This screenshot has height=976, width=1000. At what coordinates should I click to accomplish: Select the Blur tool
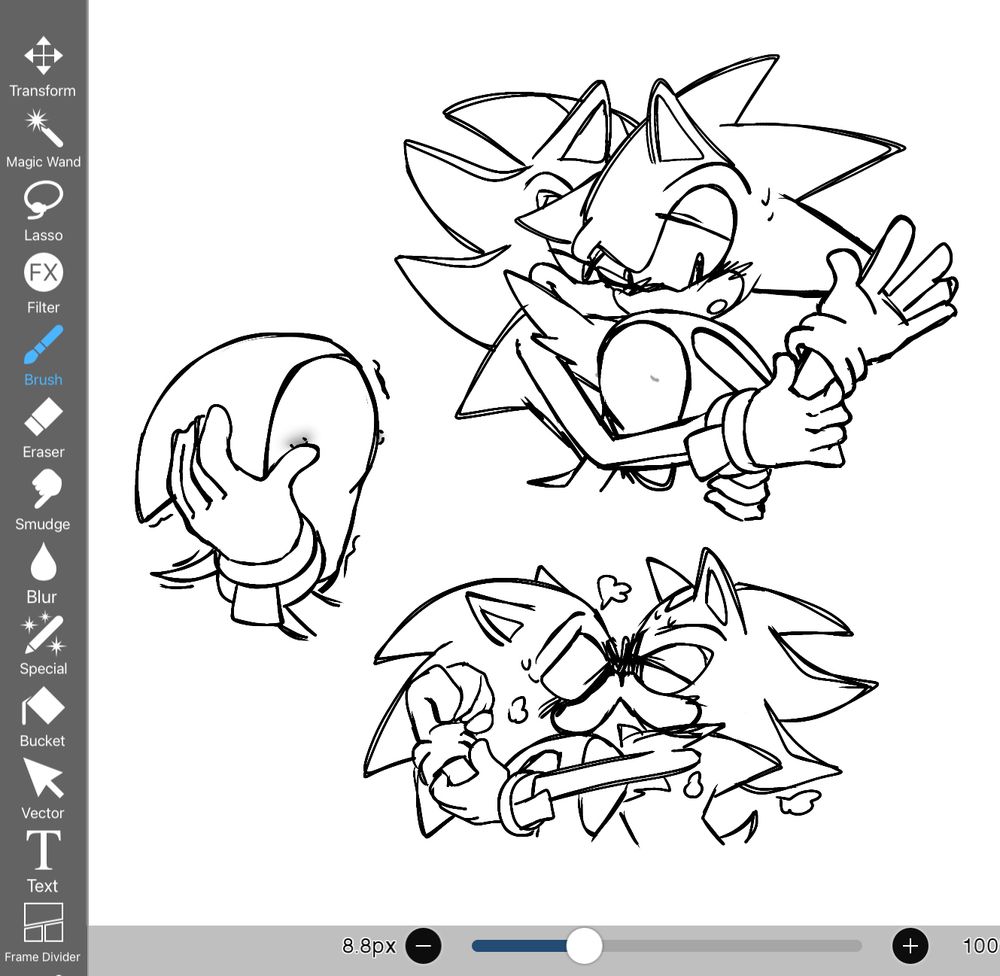(x=43, y=573)
